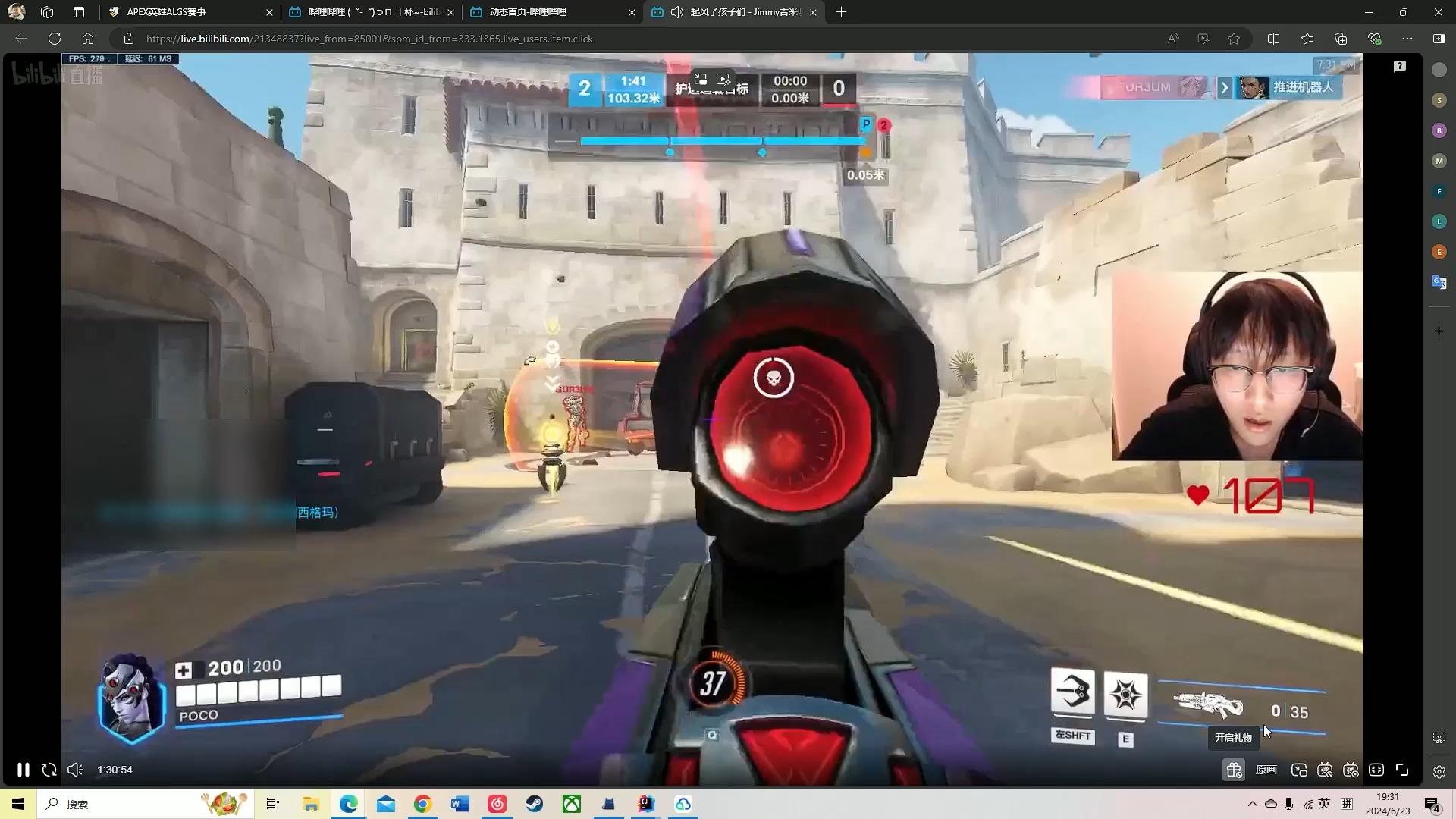This screenshot has width=1456, height=819.
Task: Open Xbox app from taskbar
Action: (572, 804)
